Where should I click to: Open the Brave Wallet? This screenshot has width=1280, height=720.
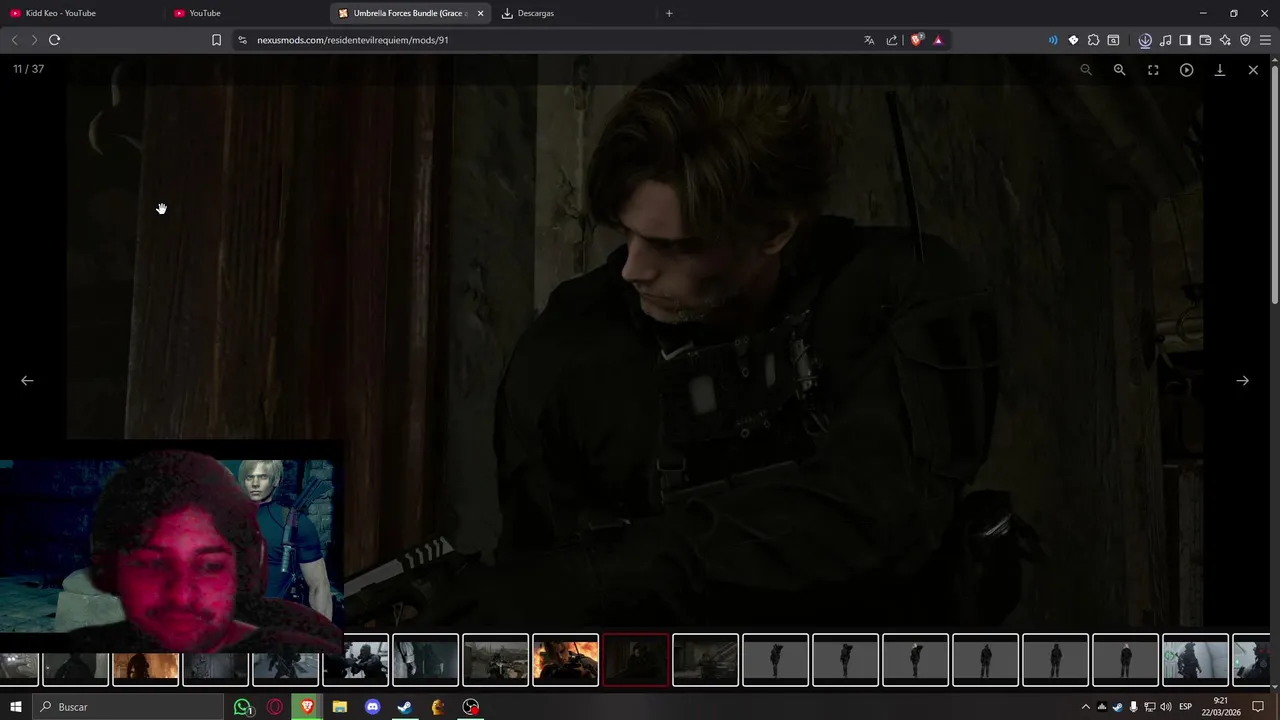1205,40
